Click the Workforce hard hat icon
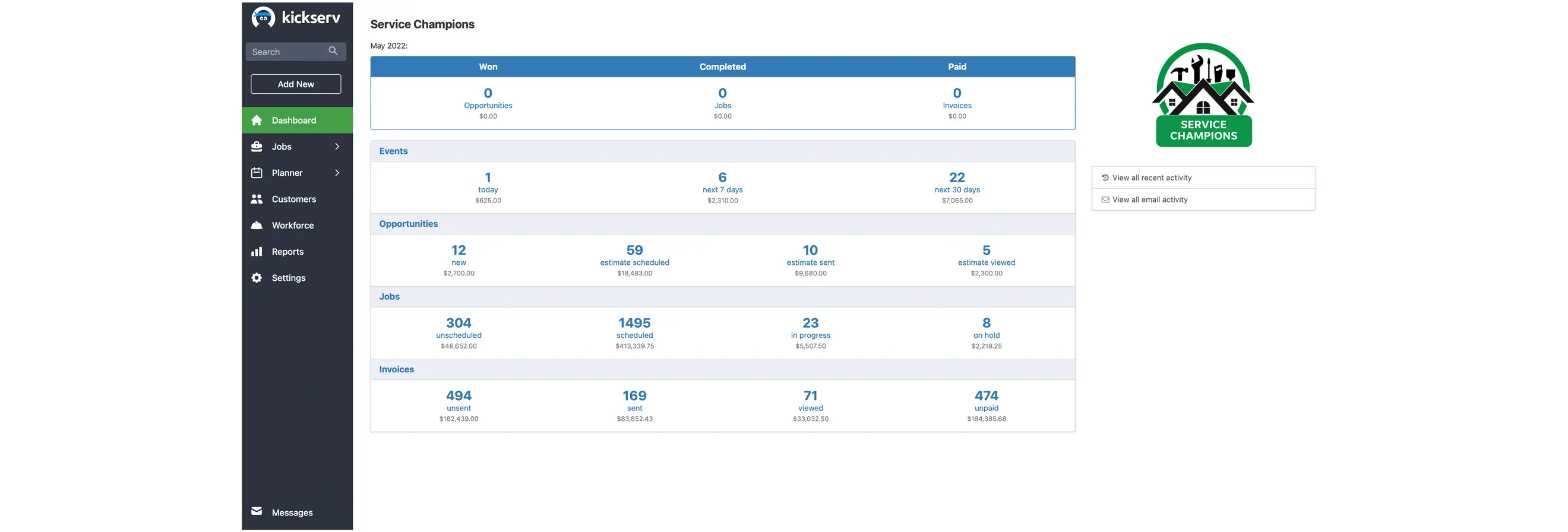The height and width of the screenshot is (532, 1568). (257, 225)
